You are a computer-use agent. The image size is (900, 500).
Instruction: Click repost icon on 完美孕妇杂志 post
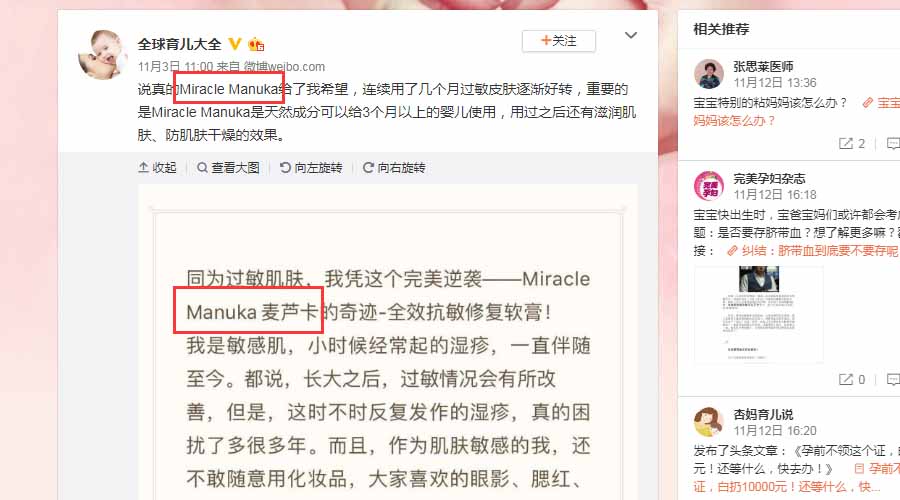pos(845,379)
